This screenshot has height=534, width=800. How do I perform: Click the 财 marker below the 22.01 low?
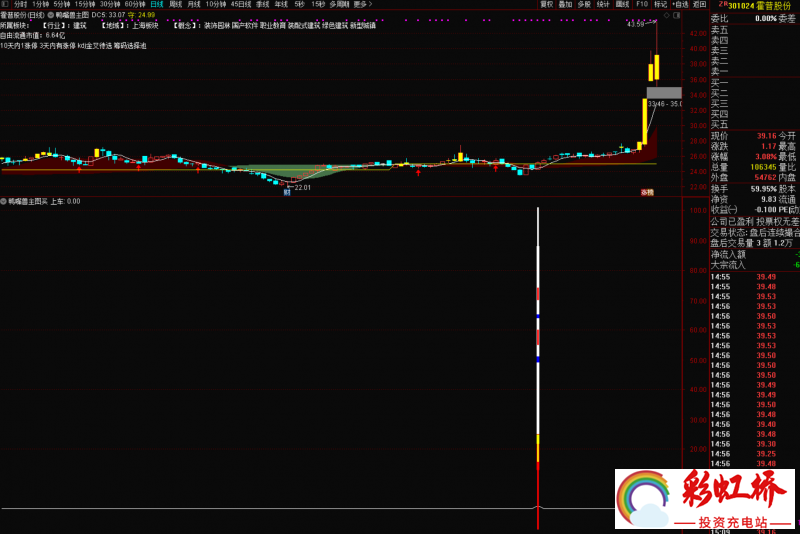coord(287,192)
